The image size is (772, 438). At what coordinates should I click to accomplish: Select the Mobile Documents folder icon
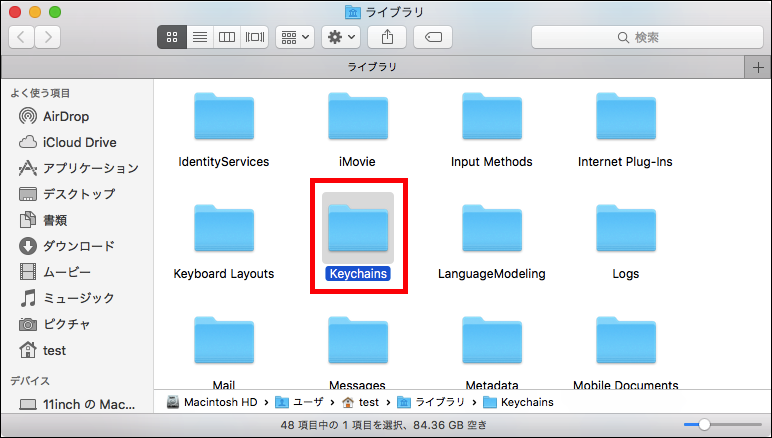[626, 340]
